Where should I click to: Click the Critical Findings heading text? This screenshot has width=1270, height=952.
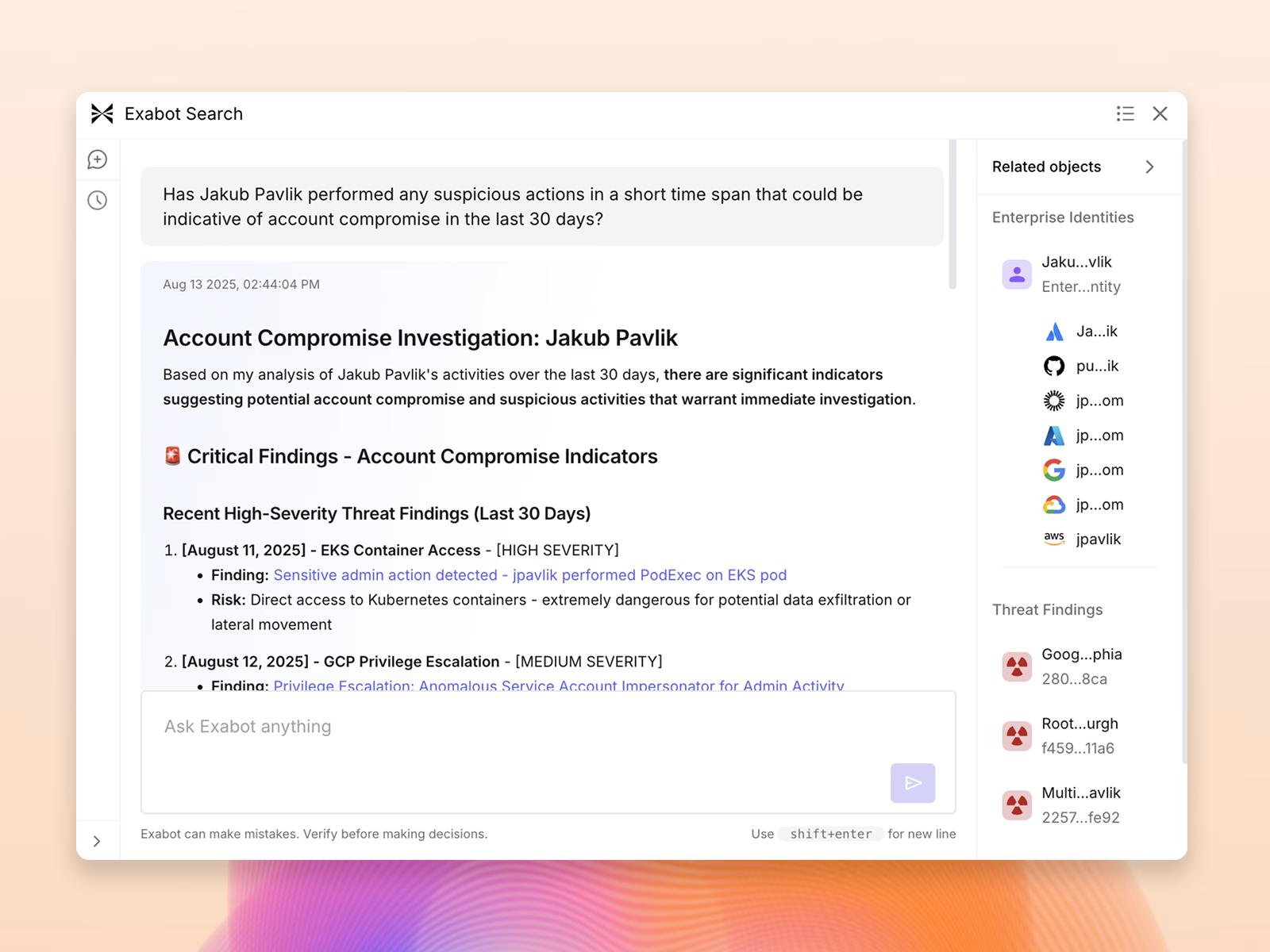[422, 456]
